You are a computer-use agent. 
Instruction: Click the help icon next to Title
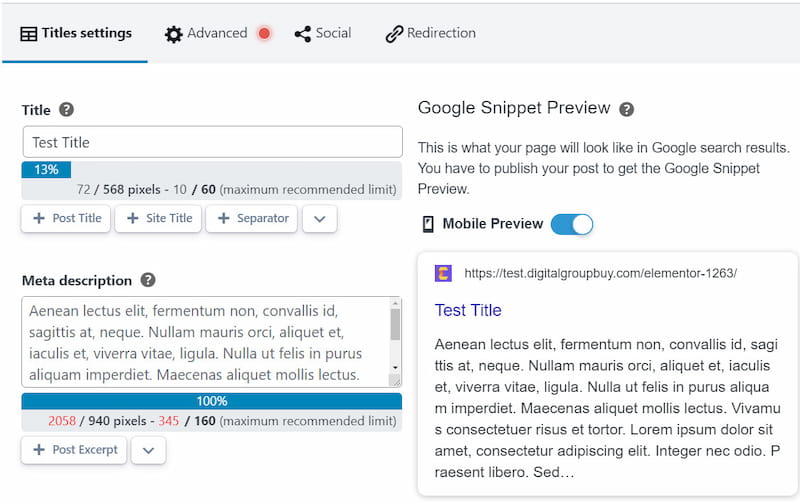67,110
